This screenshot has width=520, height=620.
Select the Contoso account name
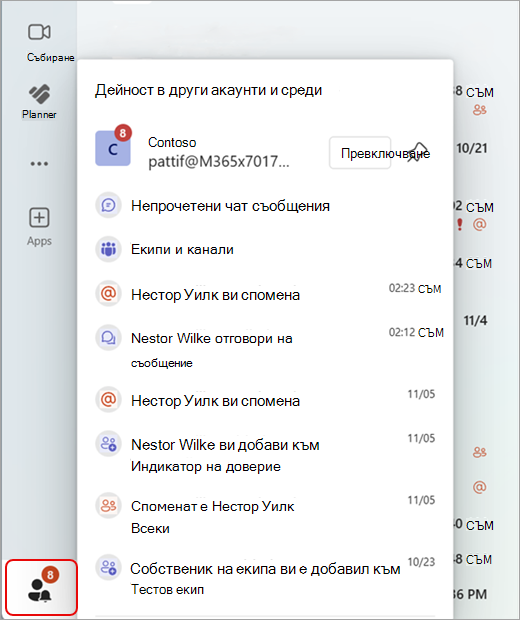(x=172, y=142)
